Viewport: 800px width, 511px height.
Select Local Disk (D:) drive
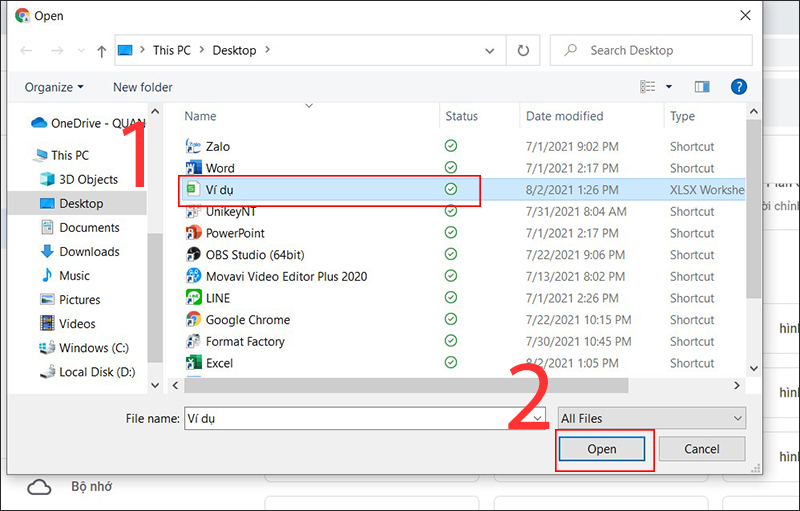point(97,372)
